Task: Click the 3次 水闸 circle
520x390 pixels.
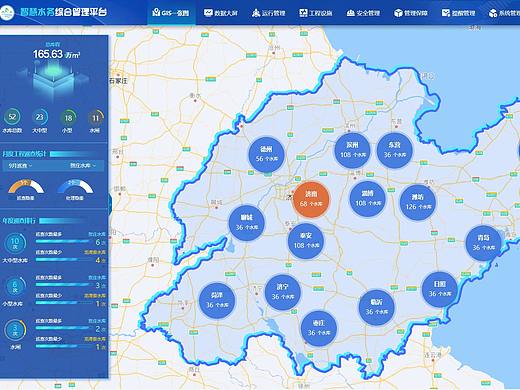Action: pyautogui.click(x=15, y=330)
